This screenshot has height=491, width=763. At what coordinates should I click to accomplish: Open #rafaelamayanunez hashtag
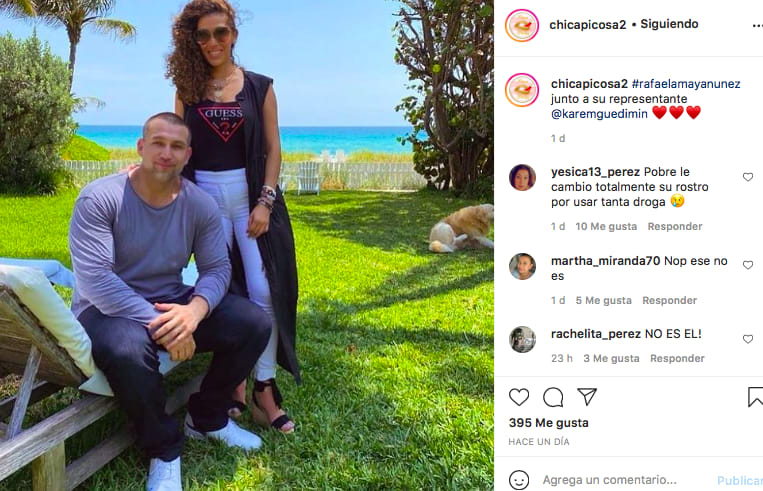pyautogui.click(x=686, y=84)
